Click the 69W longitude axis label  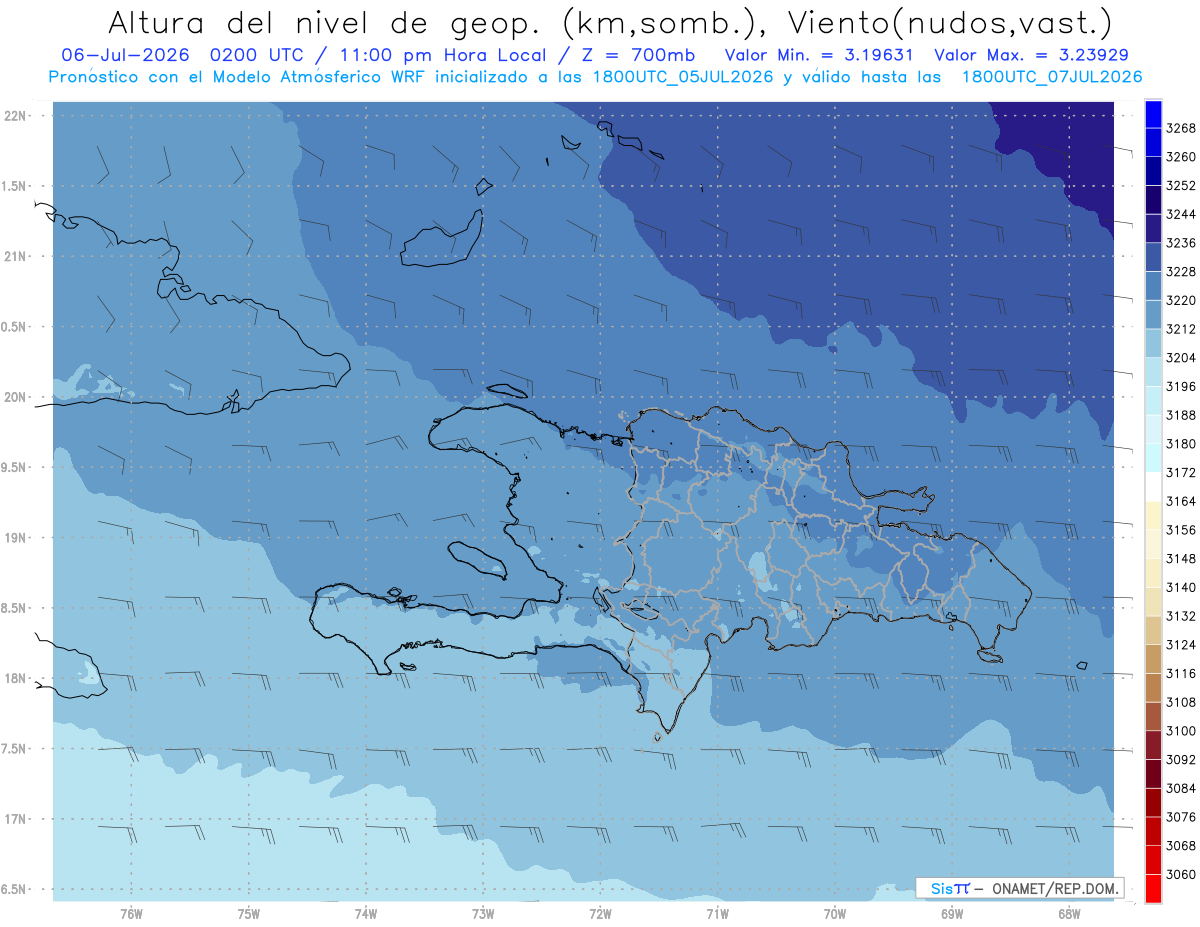pos(952,914)
